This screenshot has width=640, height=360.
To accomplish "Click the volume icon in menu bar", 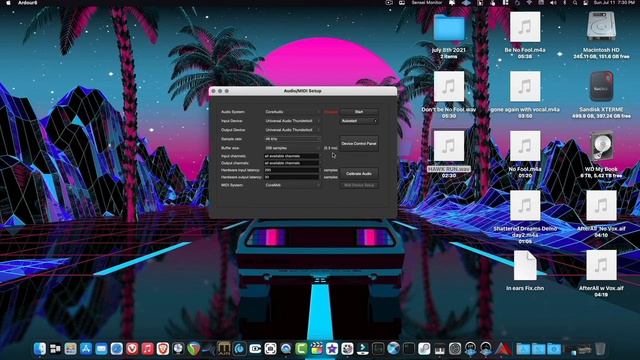I will 553,3.
